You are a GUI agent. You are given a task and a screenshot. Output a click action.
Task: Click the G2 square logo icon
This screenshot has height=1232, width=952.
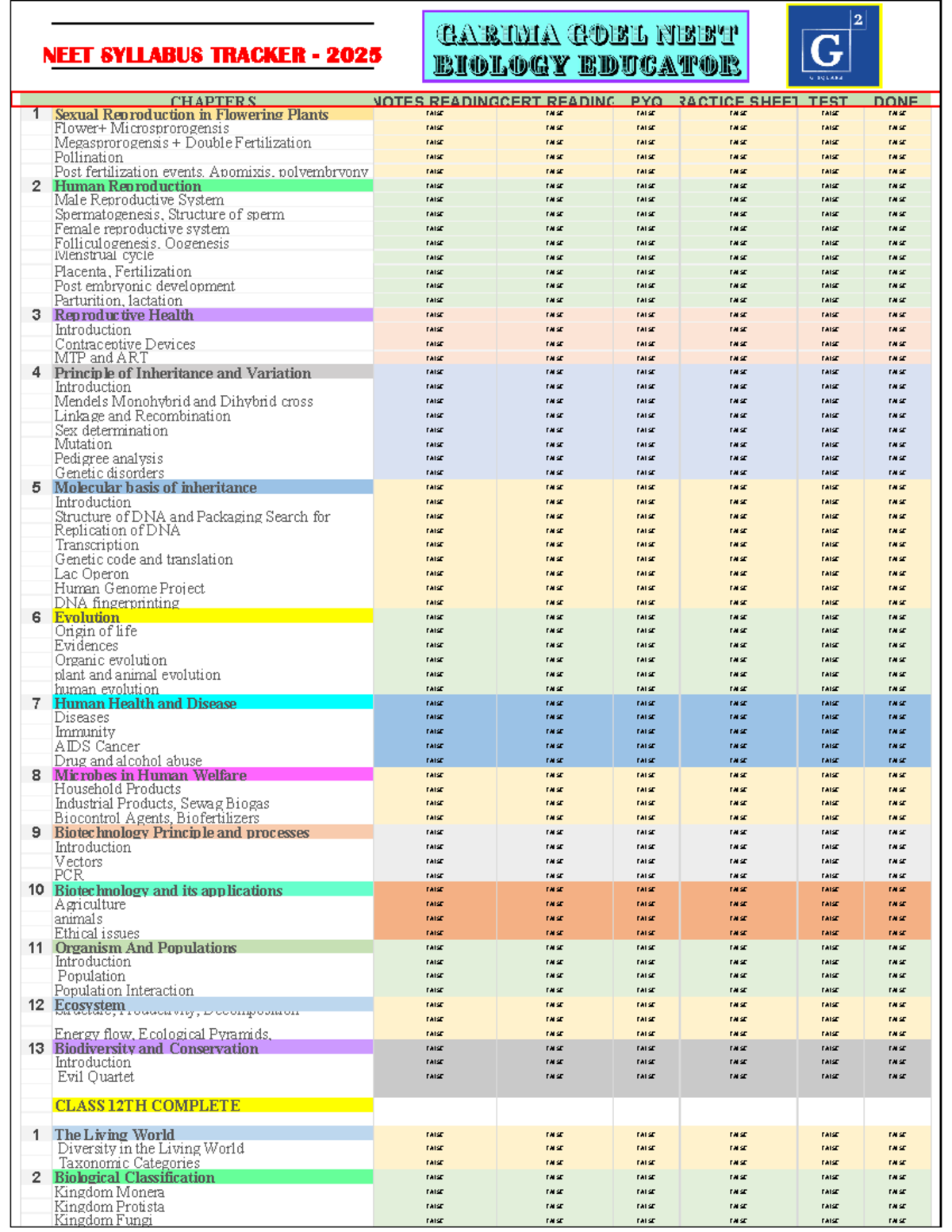click(833, 46)
